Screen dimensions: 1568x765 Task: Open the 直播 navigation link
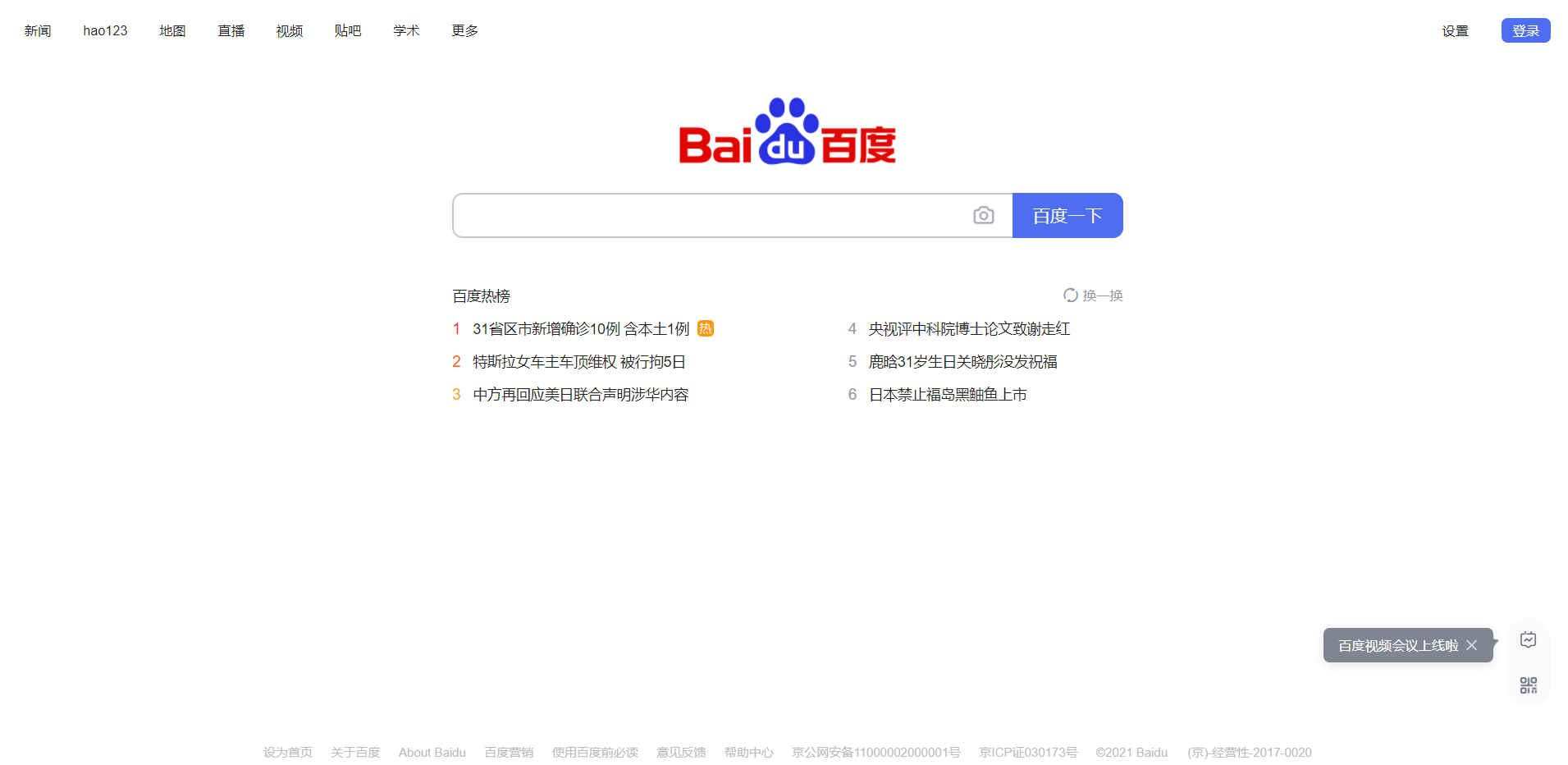point(231,30)
